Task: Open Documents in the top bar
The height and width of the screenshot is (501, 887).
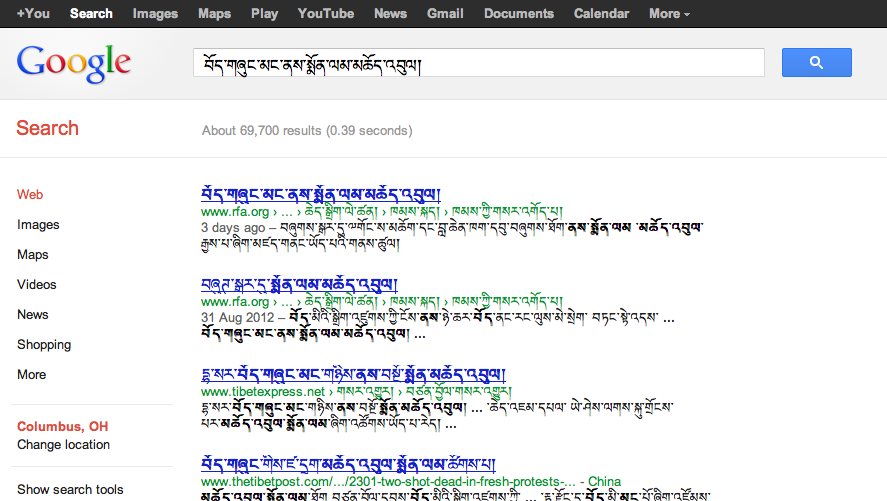Action: pyautogui.click(x=519, y=14)
